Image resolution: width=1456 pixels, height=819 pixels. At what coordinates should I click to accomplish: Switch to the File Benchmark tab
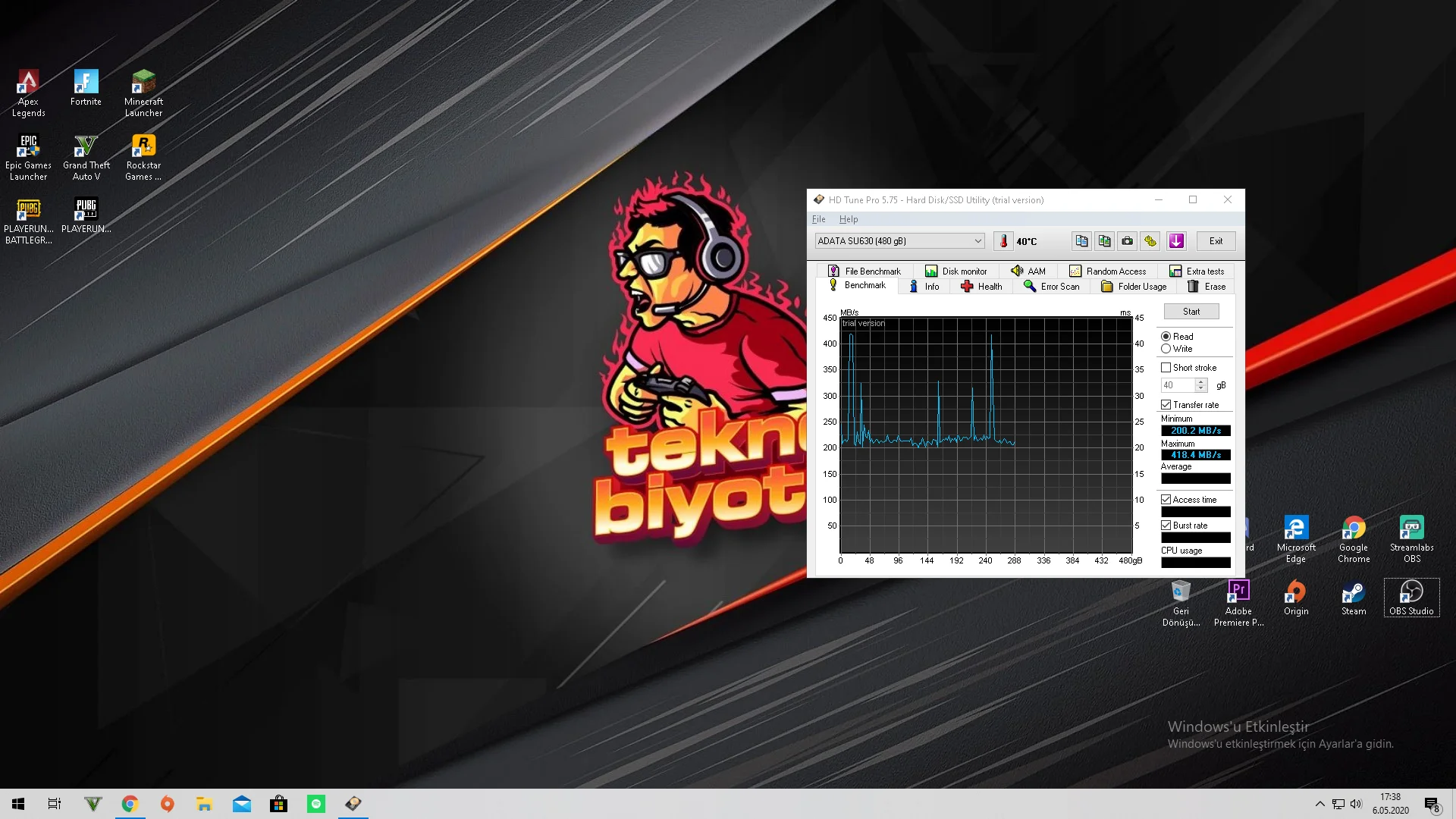click(864, 271)
